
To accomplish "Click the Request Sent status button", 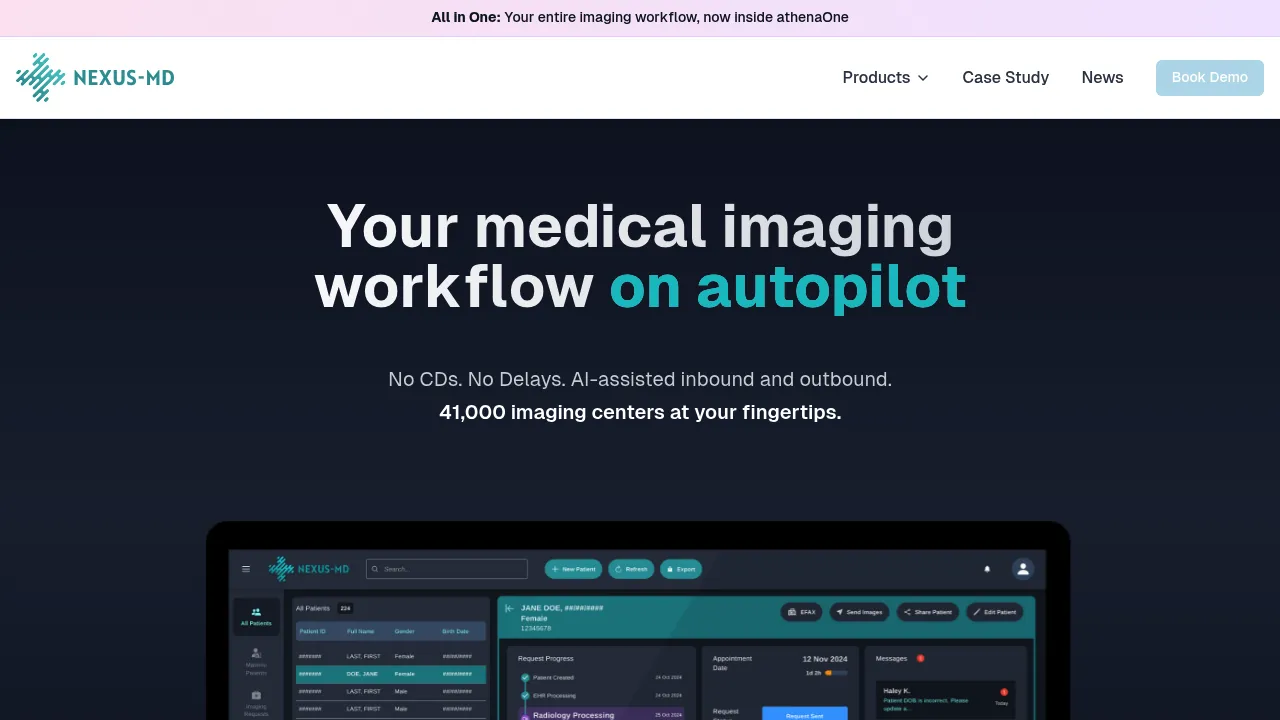I will pos(804,714).
